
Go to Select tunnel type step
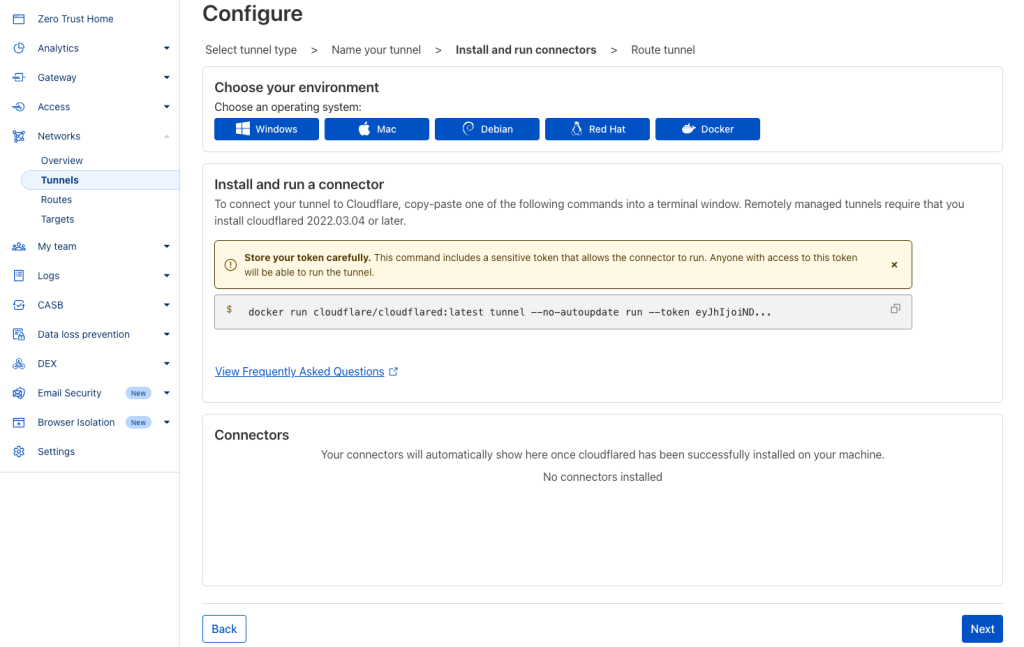coord(251,50)
